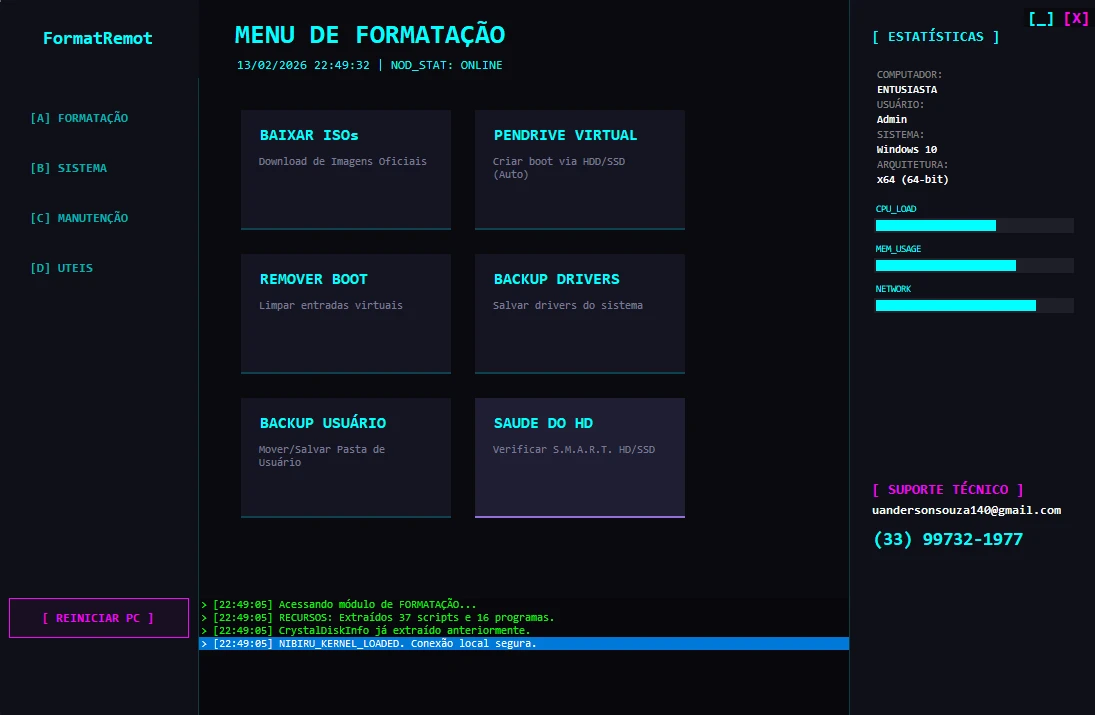The image size is (1095, 715).
Task: Click the FormatRemot logo title
Action: (98, 38)
